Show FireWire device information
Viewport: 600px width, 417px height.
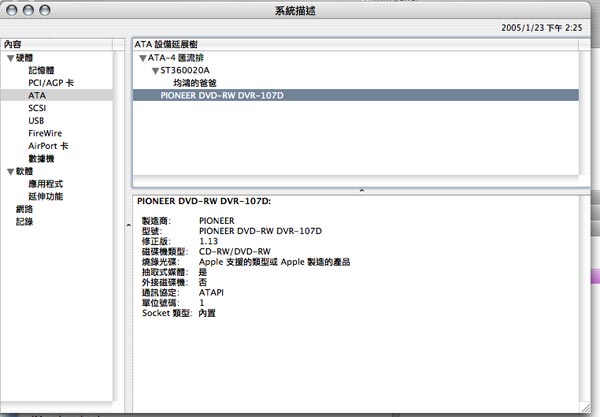(x=45, y=133)
